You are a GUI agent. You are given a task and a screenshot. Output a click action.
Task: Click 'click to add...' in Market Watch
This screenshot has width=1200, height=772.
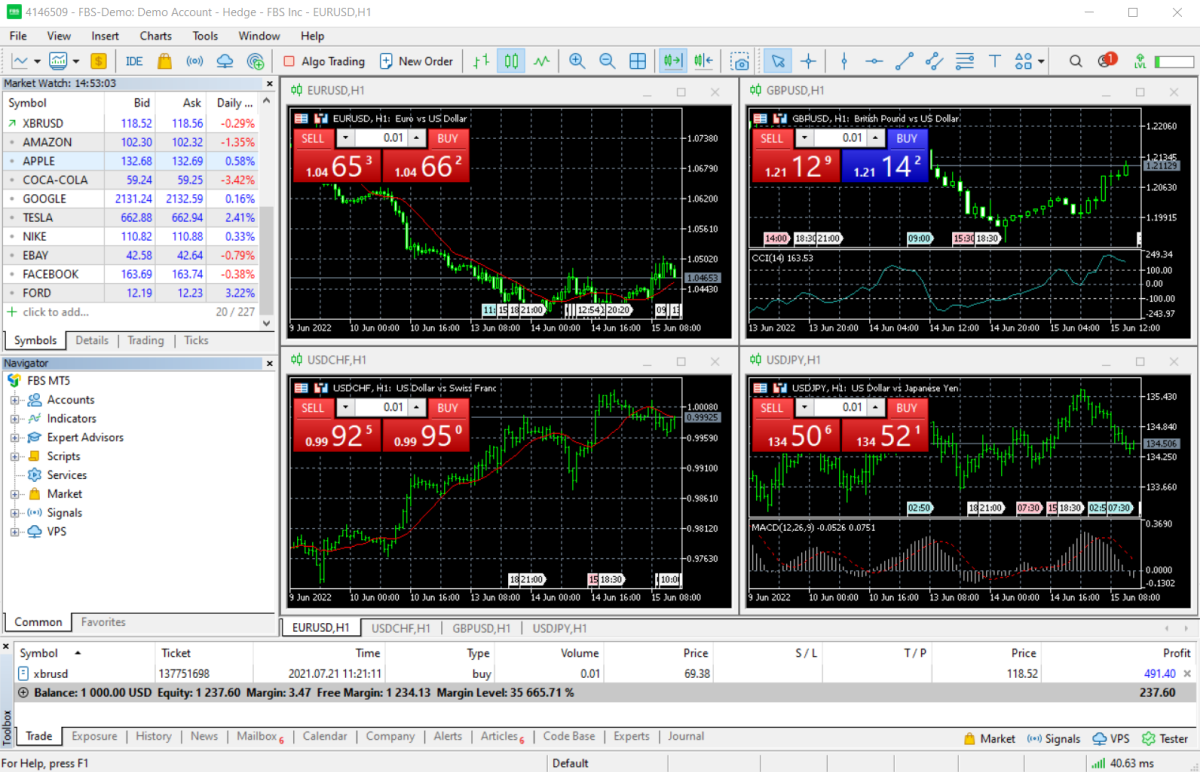coord(55,312)
